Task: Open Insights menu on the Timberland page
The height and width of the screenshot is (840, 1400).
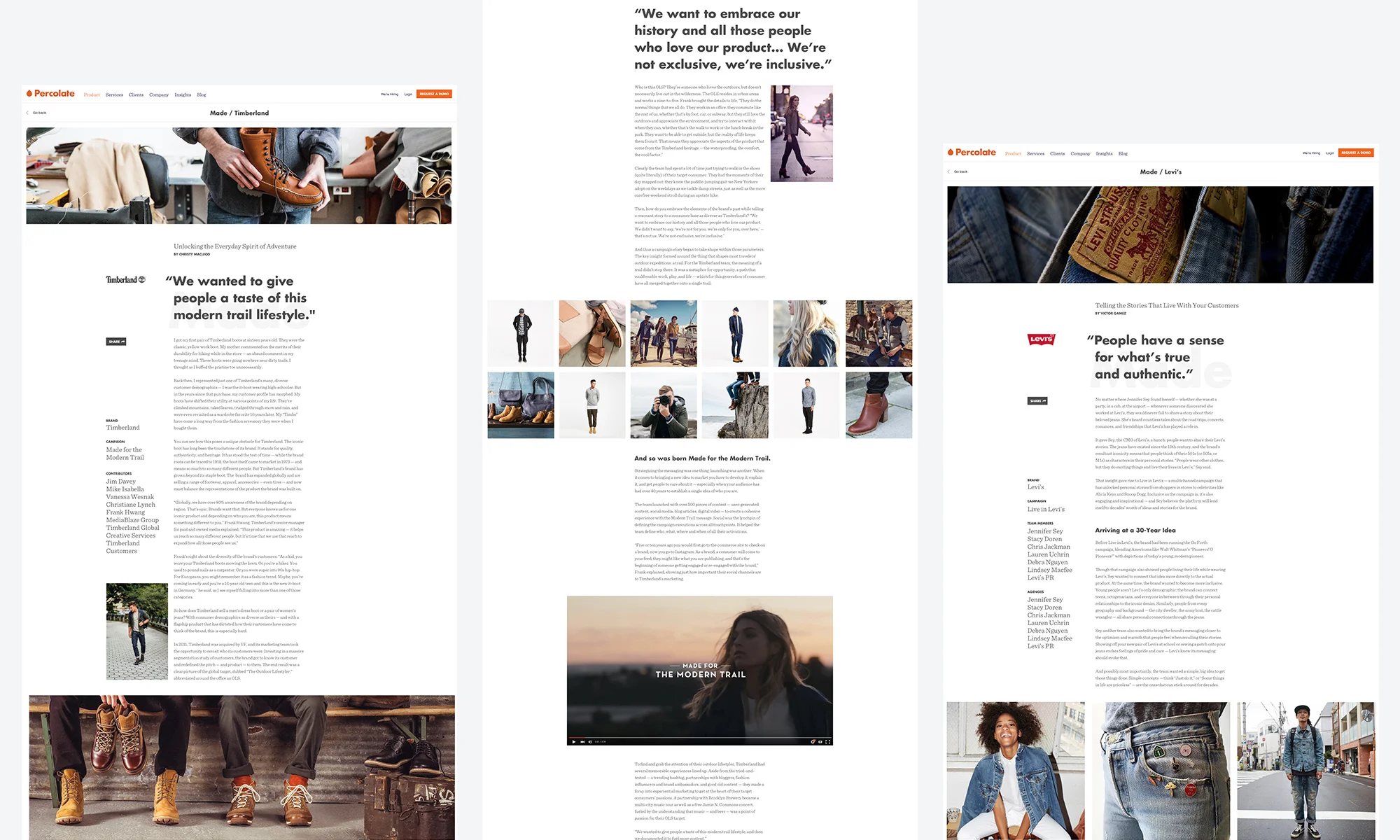Action: point(183,94)
